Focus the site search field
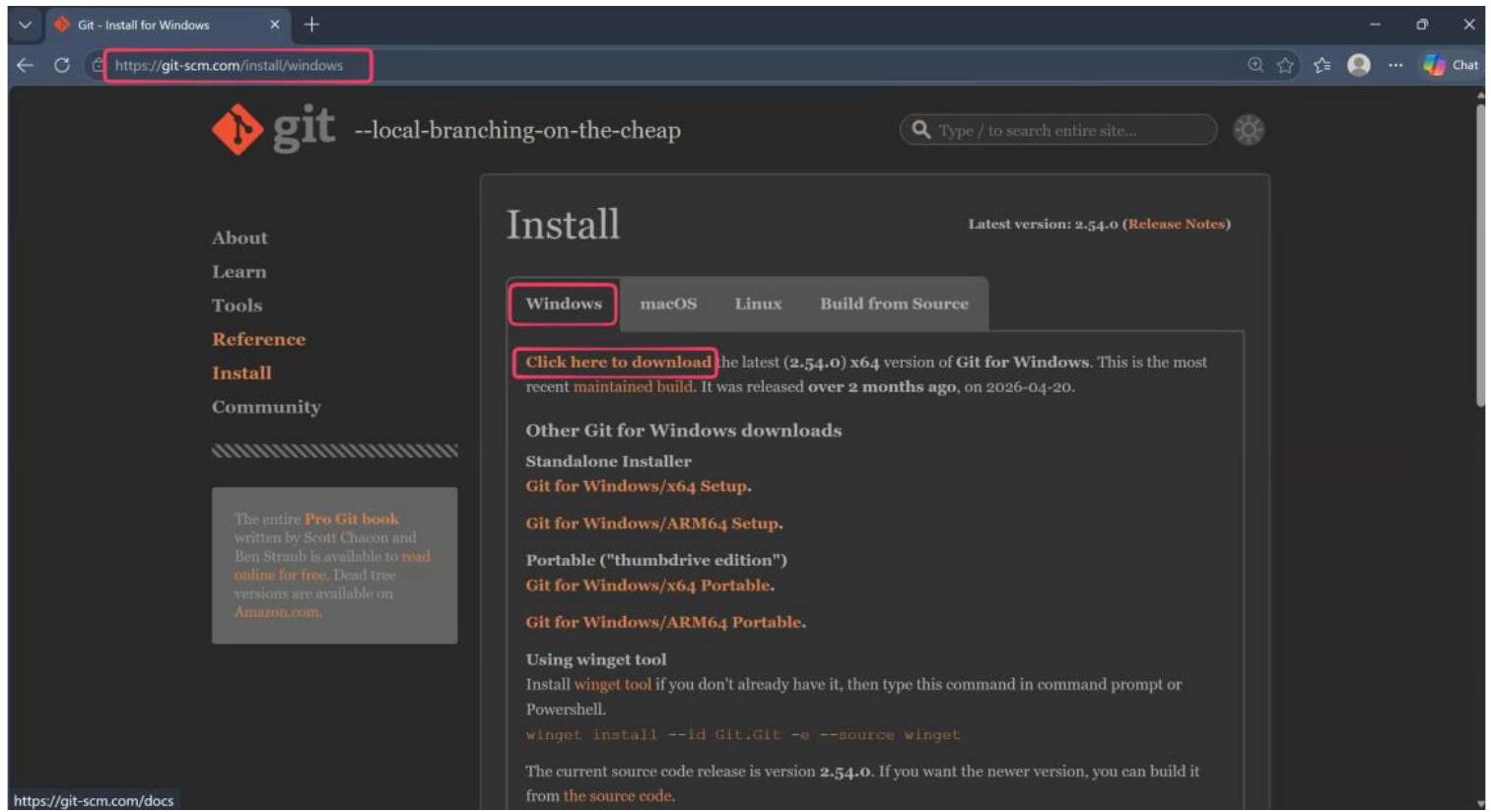 click(1058, 130)
